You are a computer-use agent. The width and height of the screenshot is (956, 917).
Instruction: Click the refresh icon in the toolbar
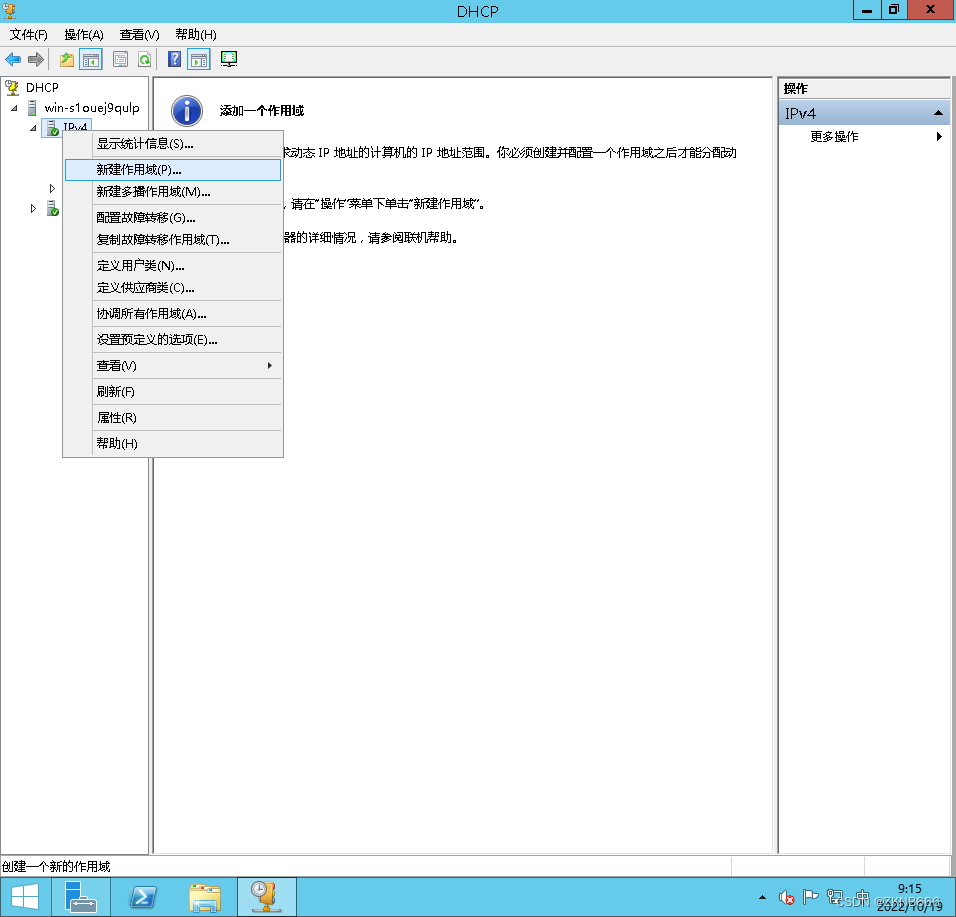pyautogui.click(x=145, y=59)
